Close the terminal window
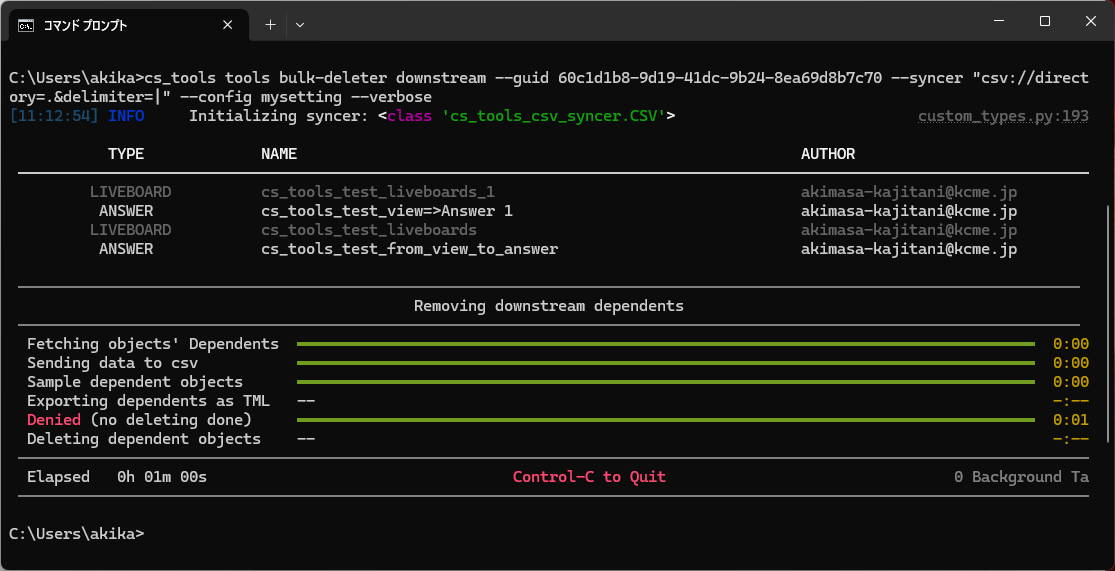Screen dimensions: 1115x571 pos(1091,21)
